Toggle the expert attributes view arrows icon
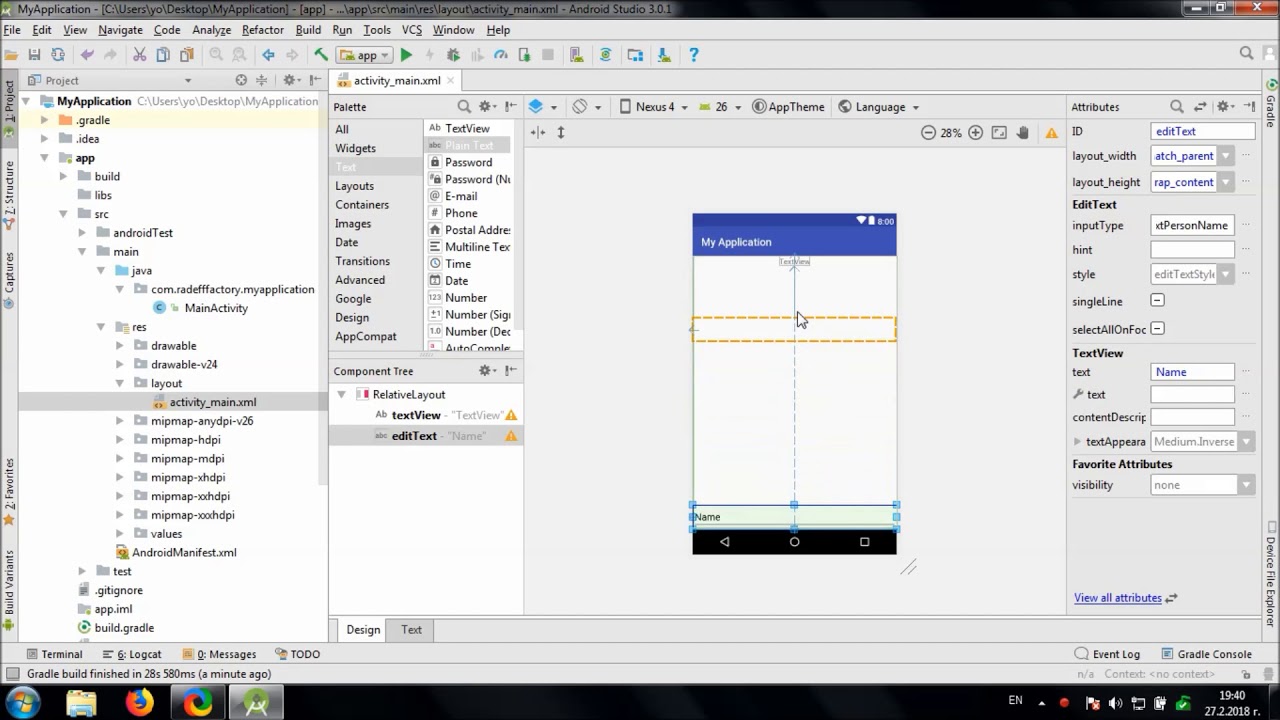Image resolution: width=1280 pixels, height=720 pixels. tap(1200, 106)
